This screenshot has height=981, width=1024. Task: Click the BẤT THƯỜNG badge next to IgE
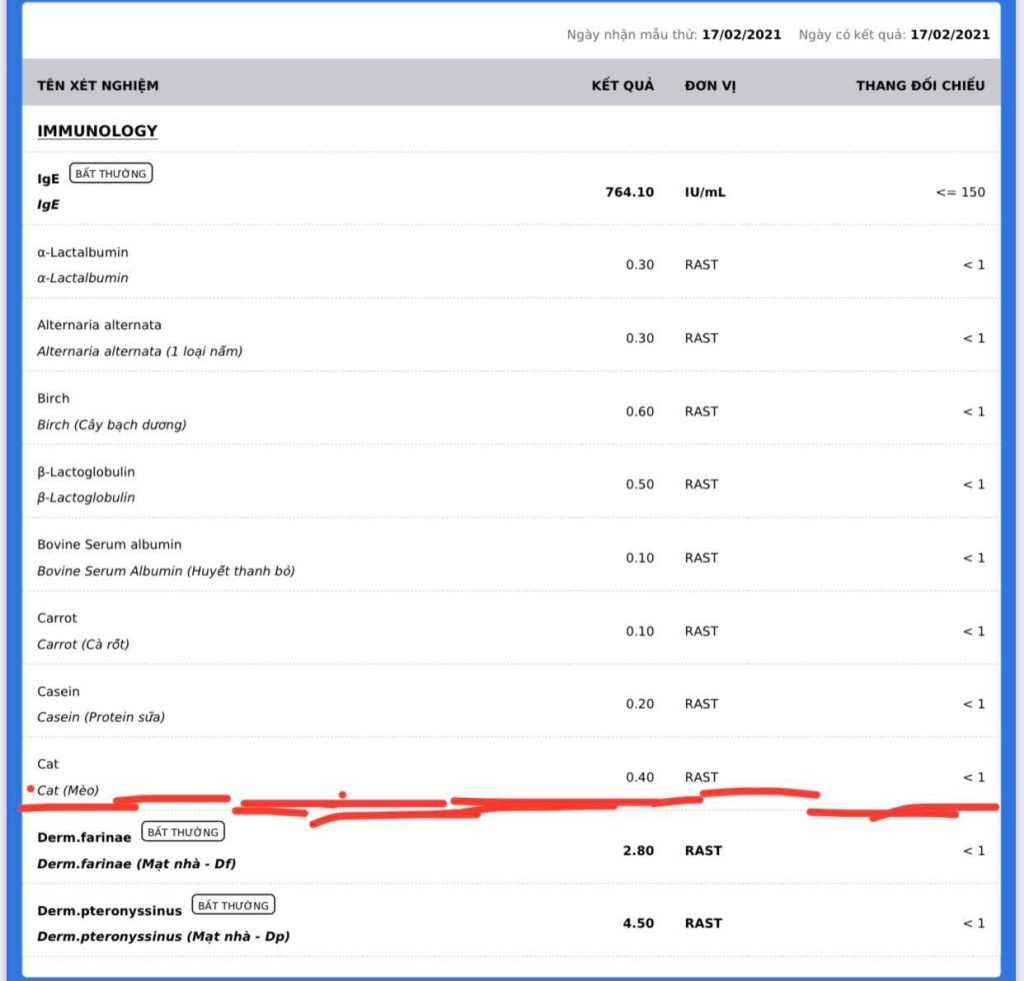(x=110, y=174)
